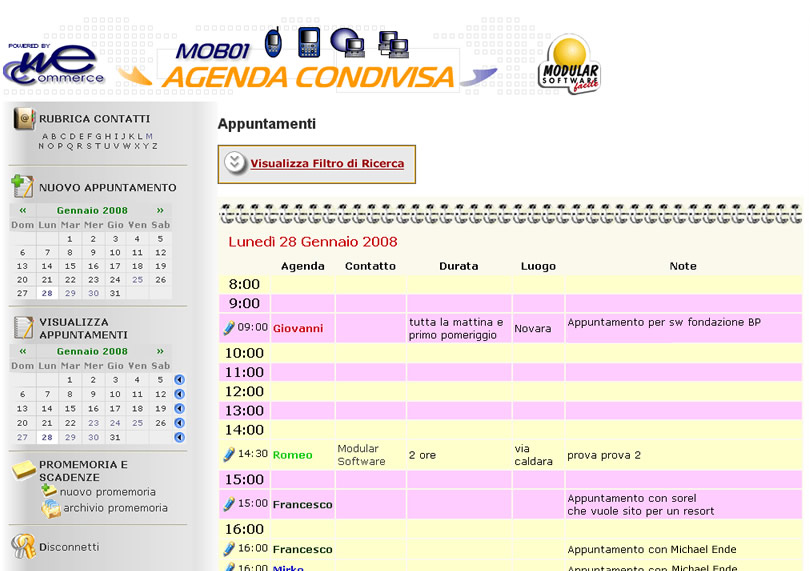810x571 pixels.
Task: Select day 30 in Nuovo Appuntamento calendar
Action: pyautogui.click(x=94, y=293)
